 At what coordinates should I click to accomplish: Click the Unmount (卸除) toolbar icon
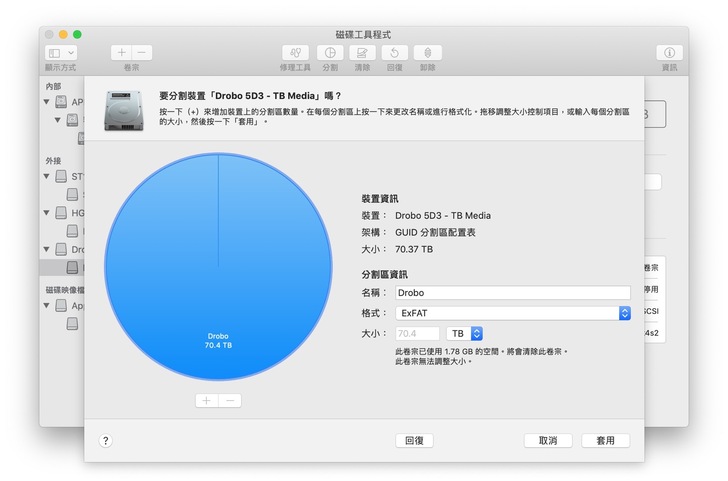click(x=428, y=53)
